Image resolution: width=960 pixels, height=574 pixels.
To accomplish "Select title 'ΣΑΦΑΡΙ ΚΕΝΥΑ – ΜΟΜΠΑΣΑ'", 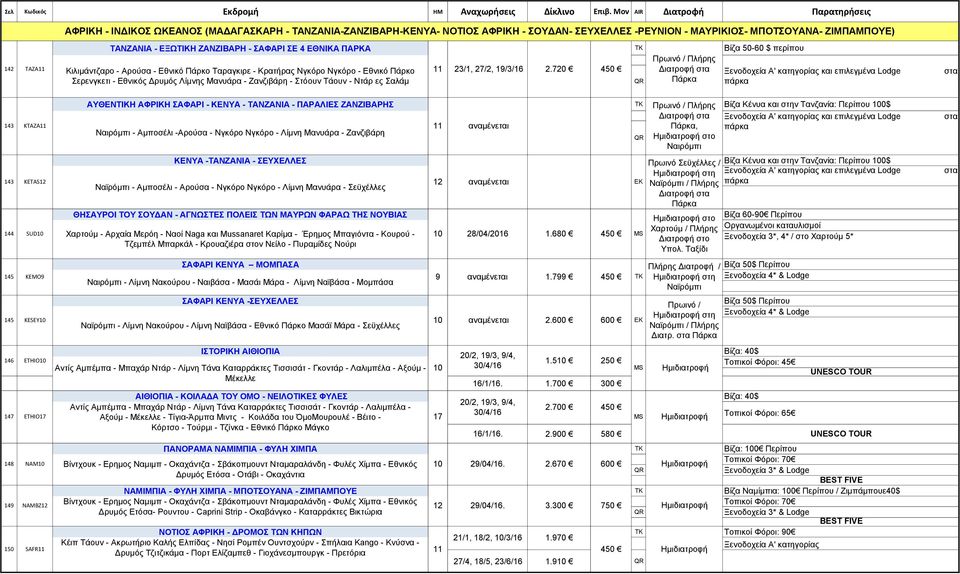I will pos(240,265).
